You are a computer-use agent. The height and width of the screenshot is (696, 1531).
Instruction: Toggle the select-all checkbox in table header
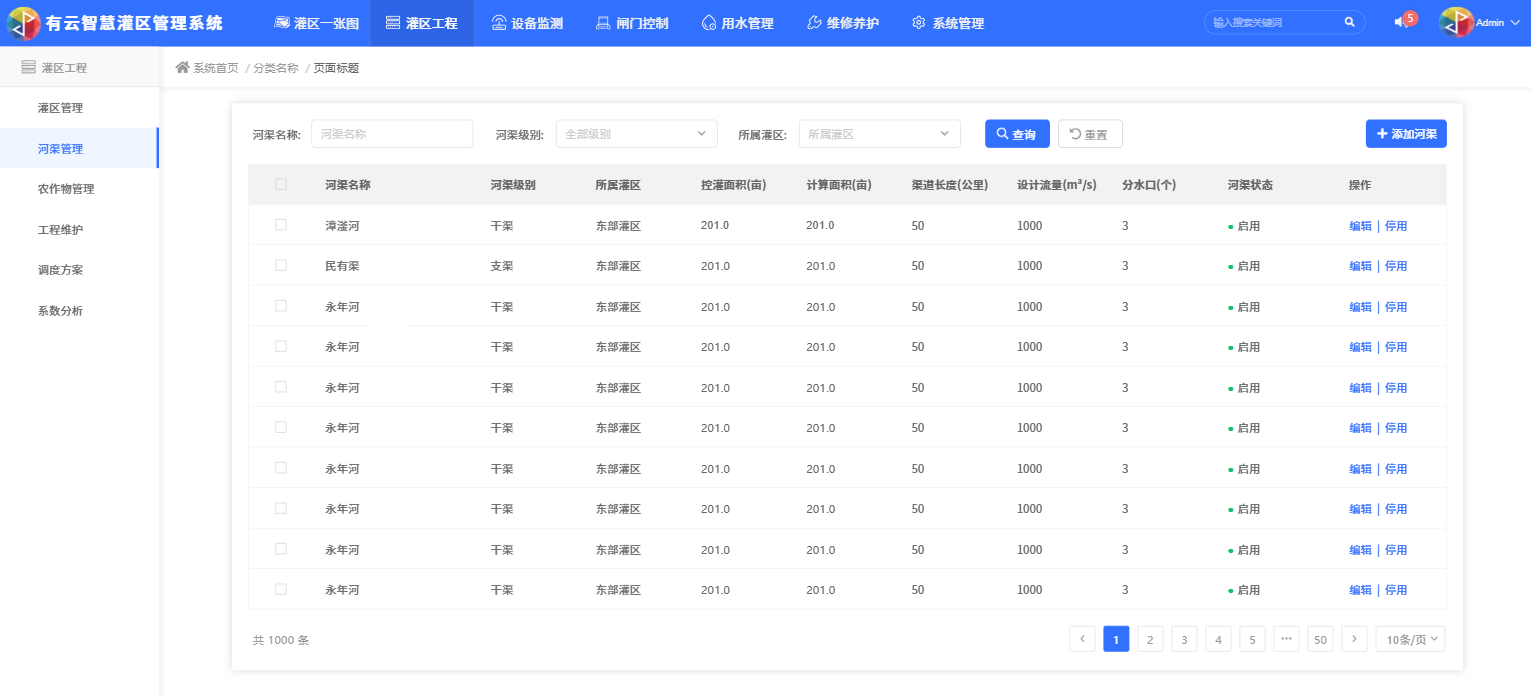(x=281, y=184)
